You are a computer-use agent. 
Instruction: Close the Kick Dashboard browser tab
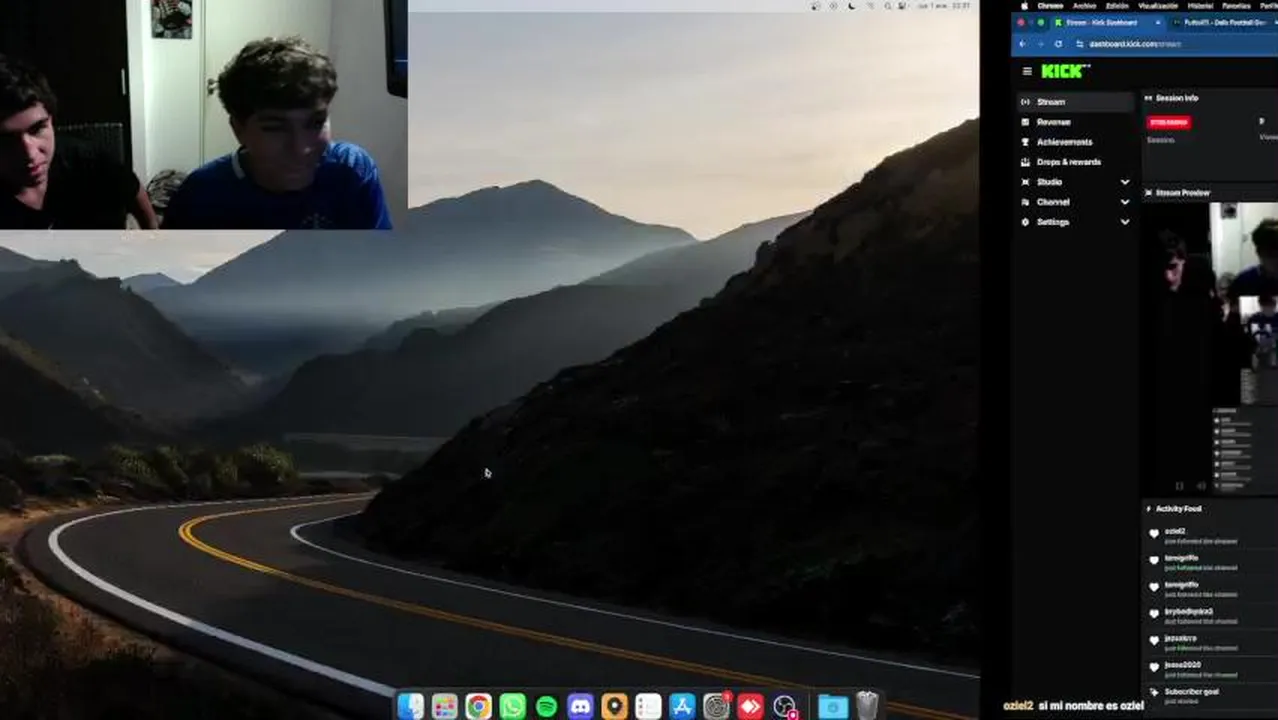tap(1158, 22)
